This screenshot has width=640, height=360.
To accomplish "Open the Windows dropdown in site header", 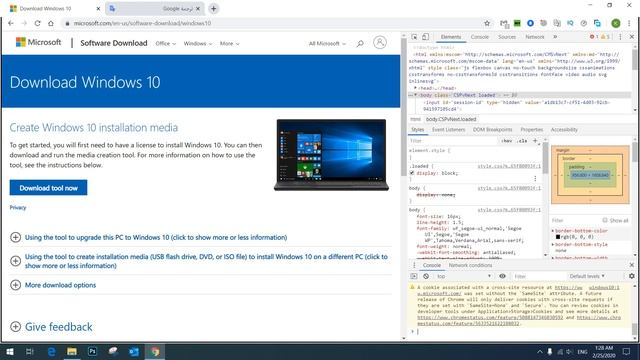I will tap(198, 43).
